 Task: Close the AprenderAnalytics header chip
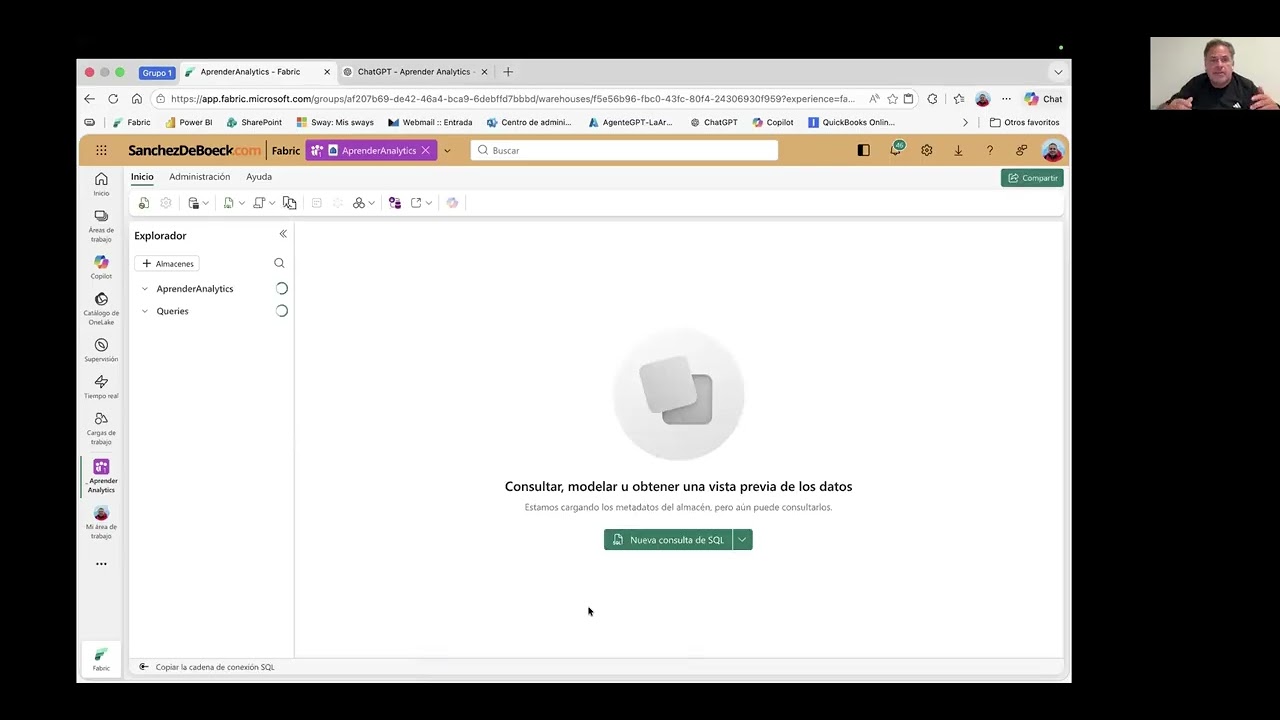425,151
